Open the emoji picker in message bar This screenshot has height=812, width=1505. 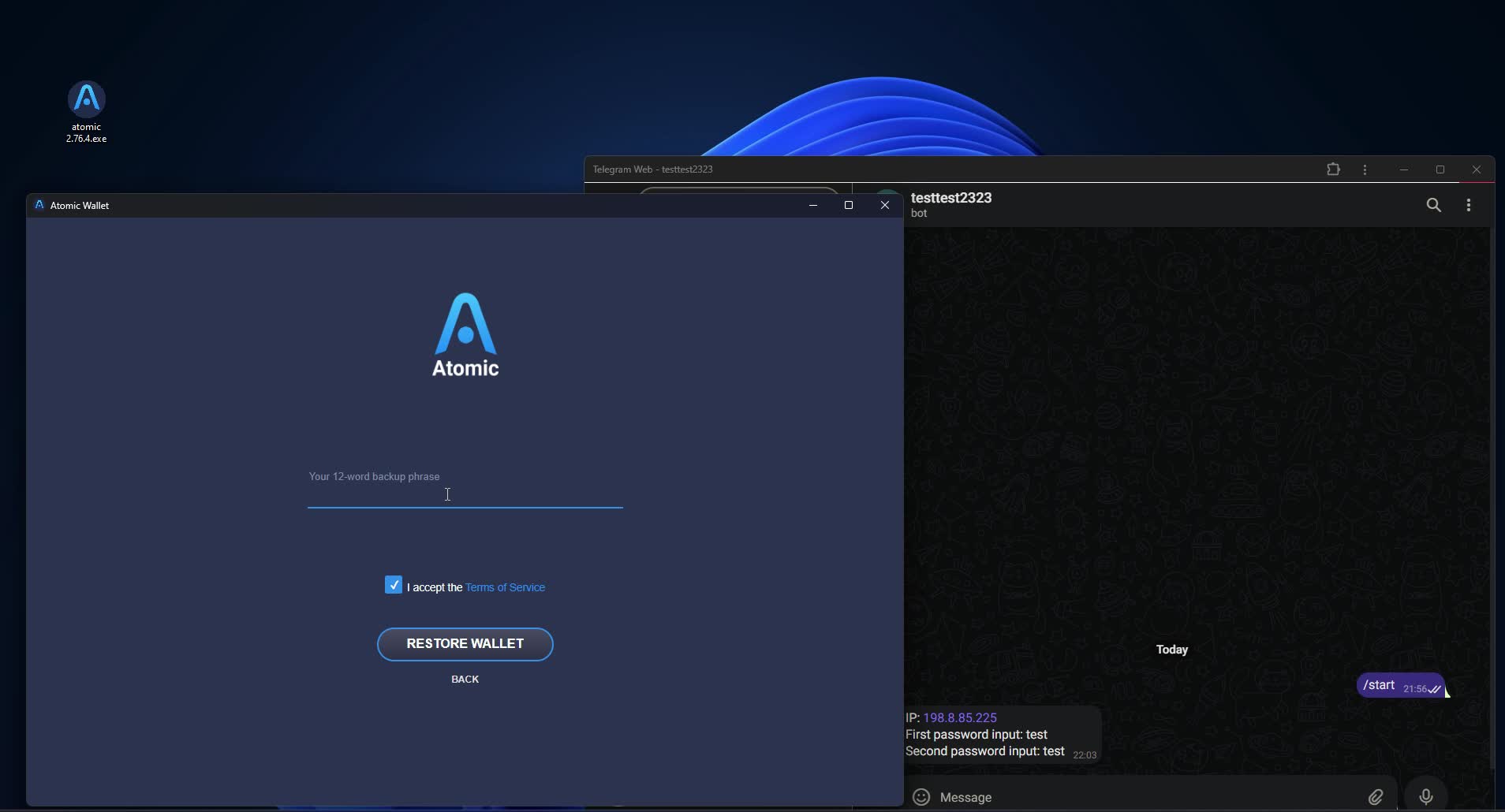click(921, 797)
